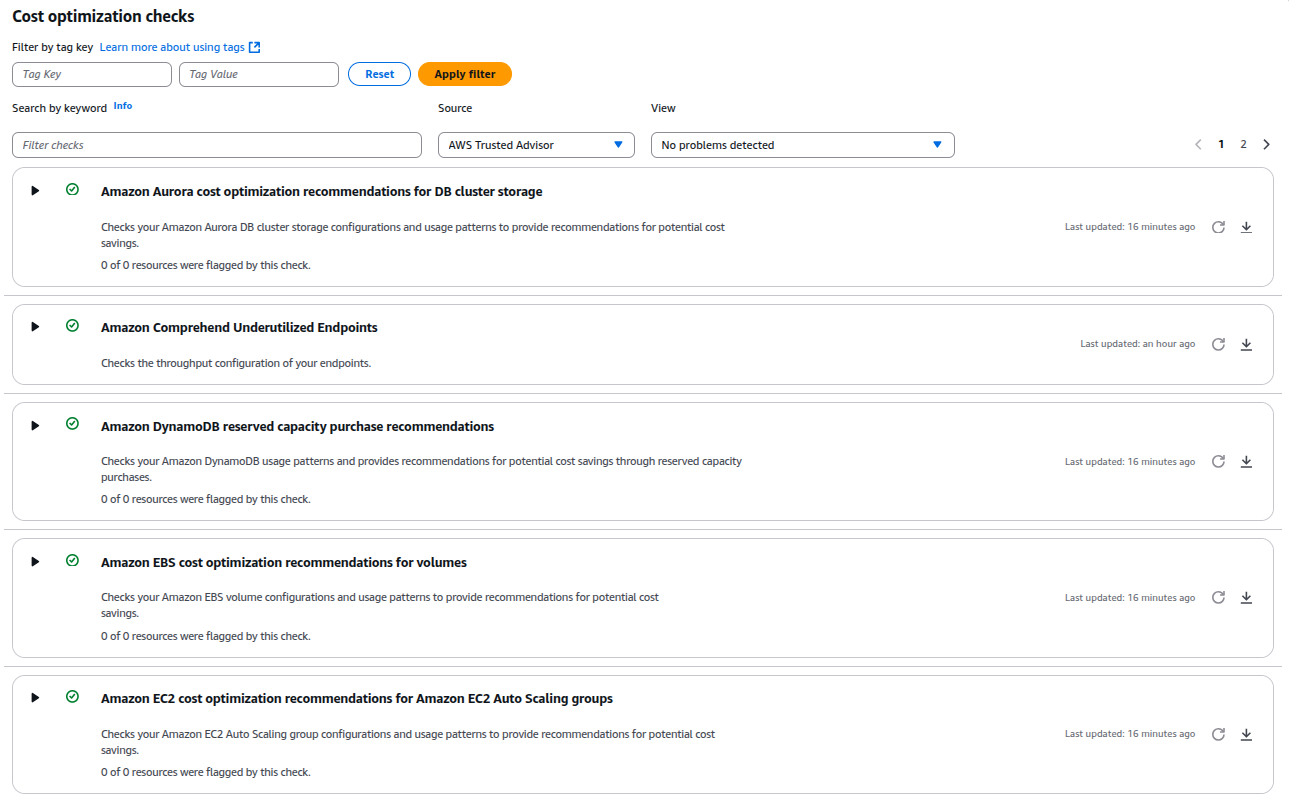
Task: Open the View dropdown showing No problems detected
Action: [802, 145]
